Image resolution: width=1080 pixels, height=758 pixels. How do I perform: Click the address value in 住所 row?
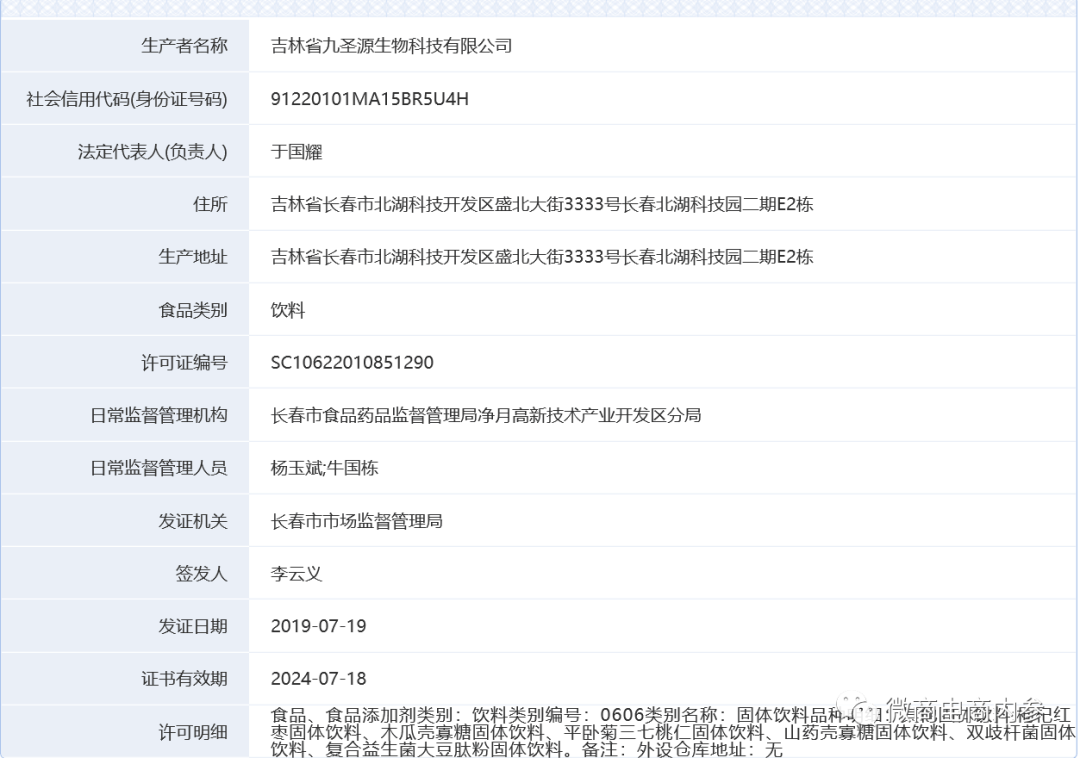click(542, 204)
